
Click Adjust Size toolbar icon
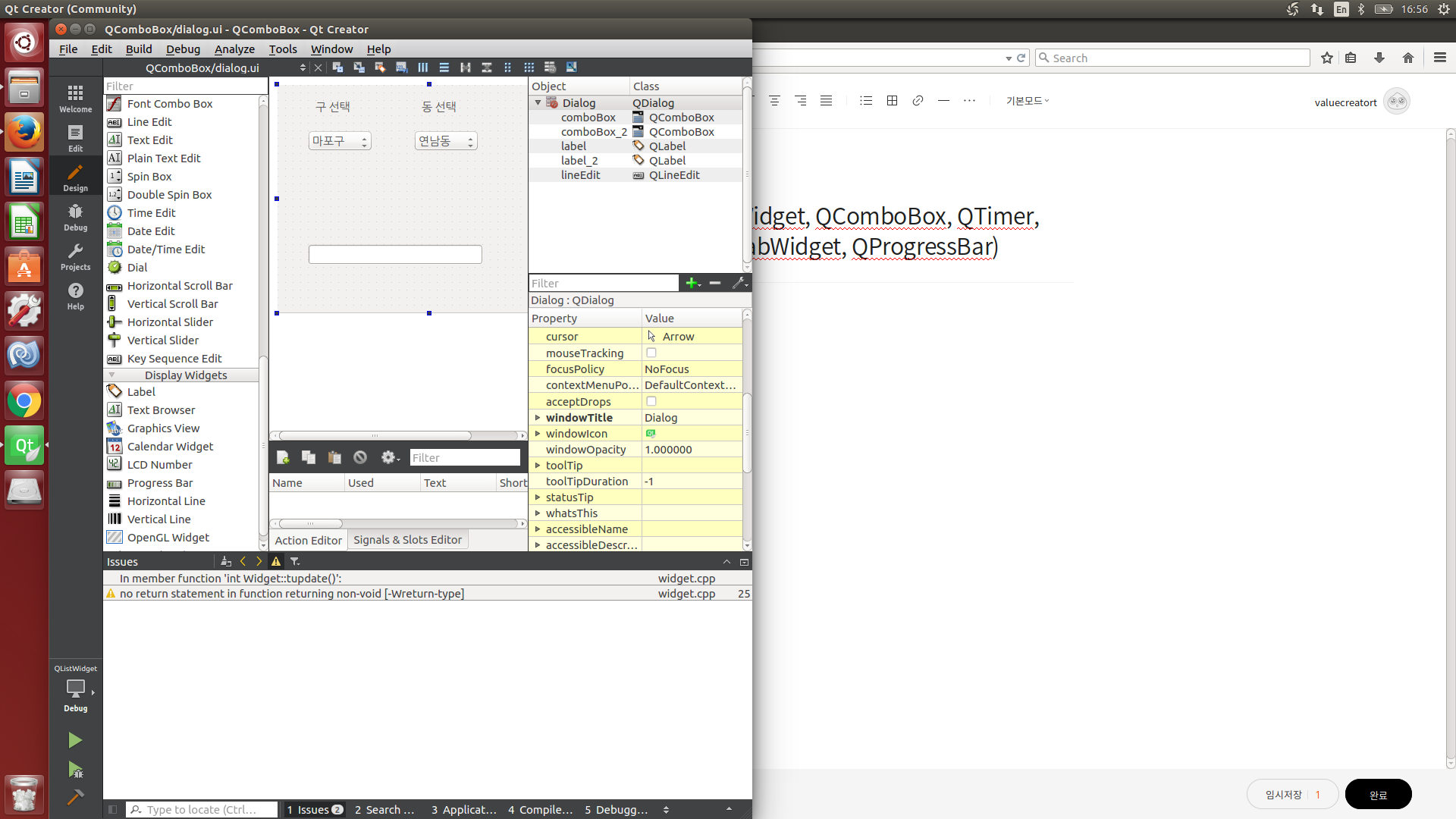point(571,67)
